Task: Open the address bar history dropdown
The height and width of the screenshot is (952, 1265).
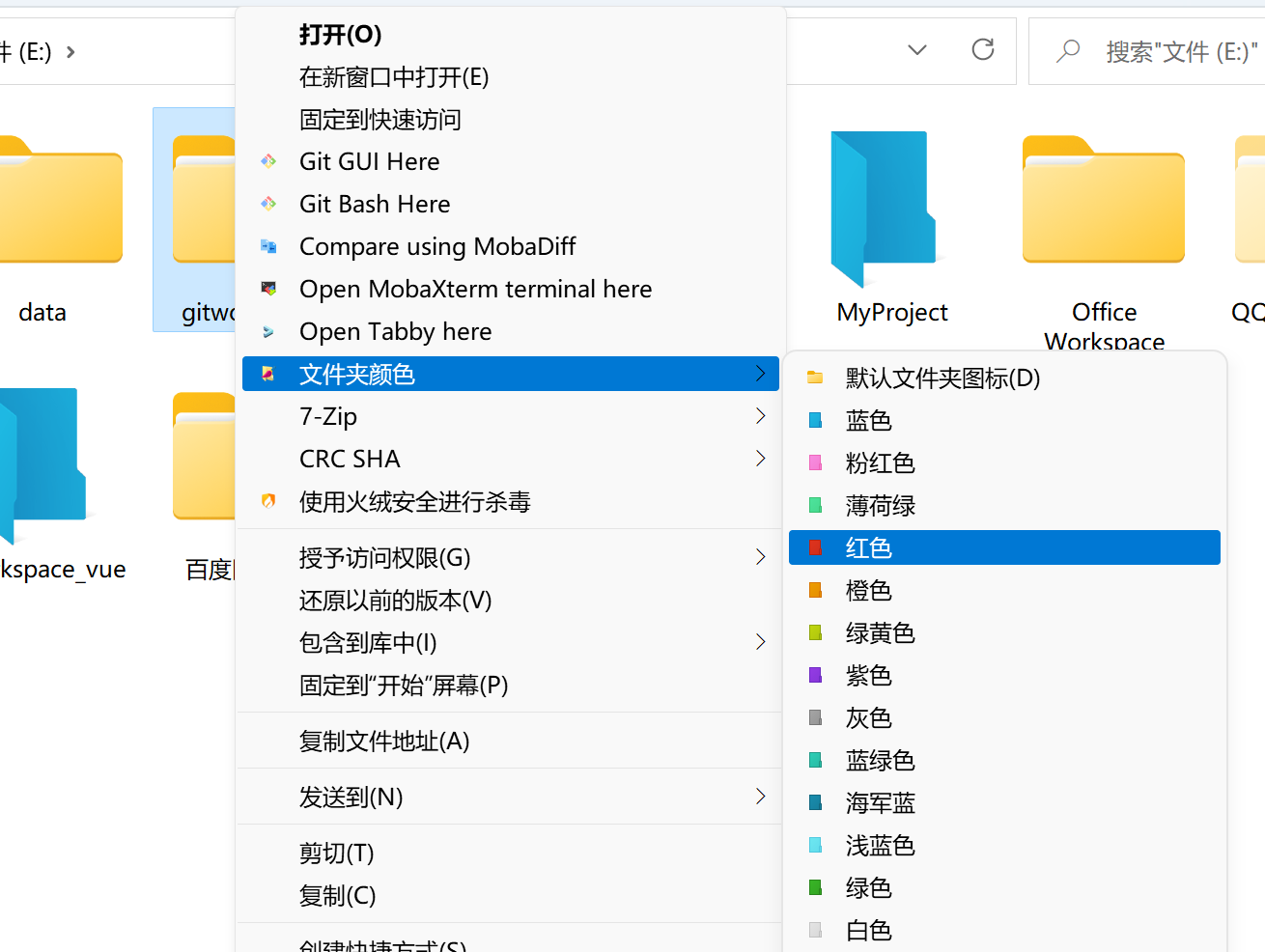Action: (x=917, y=50)
